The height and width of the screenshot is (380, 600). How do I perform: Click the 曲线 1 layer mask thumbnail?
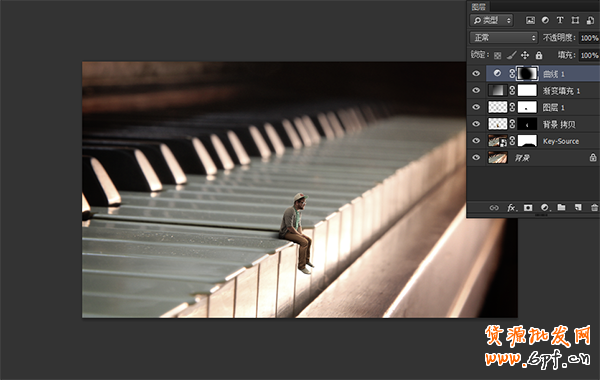(527, 73)
